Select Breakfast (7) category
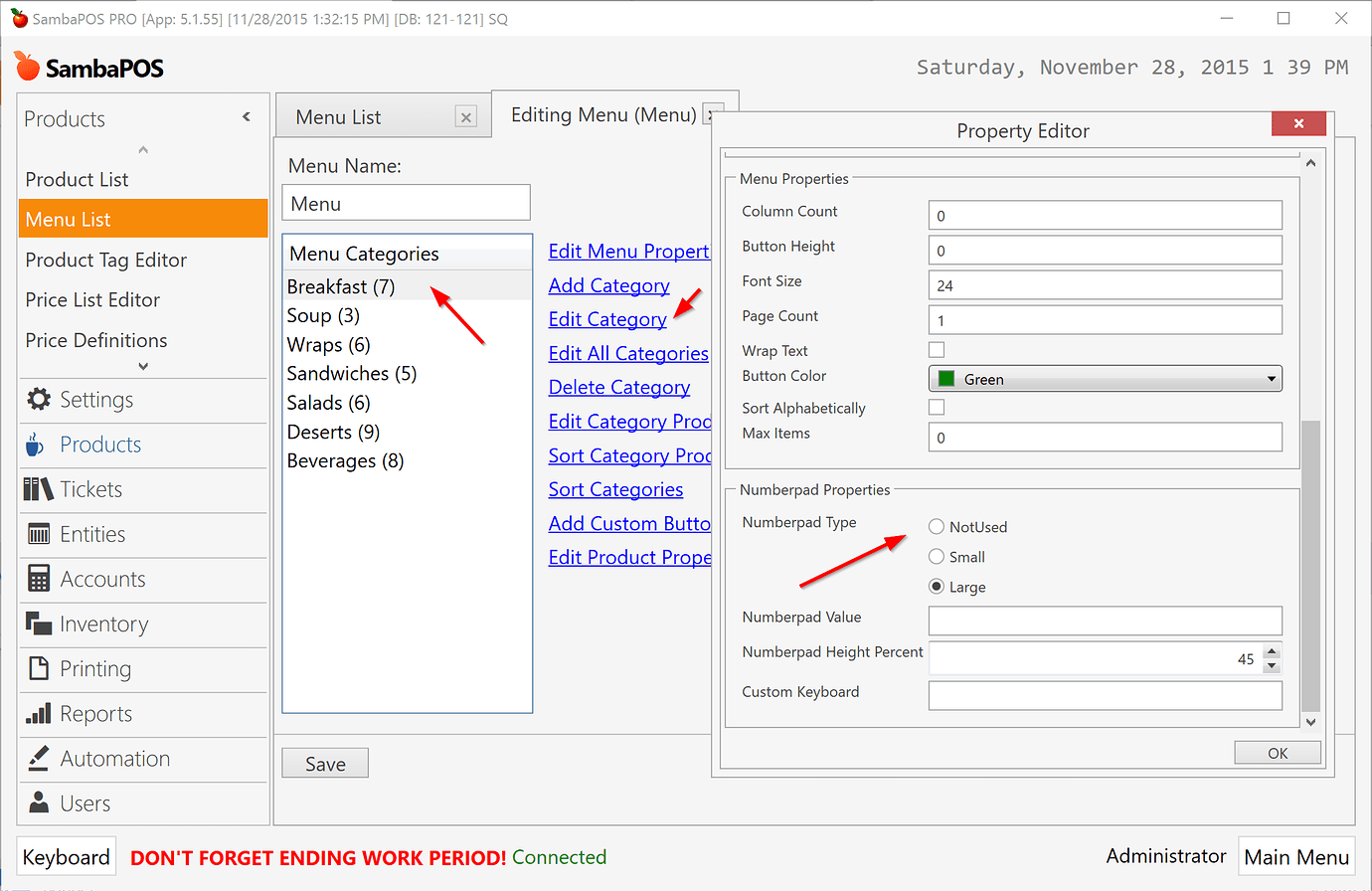Screen dimensions: 1372x891 click(x=408, y=286)
